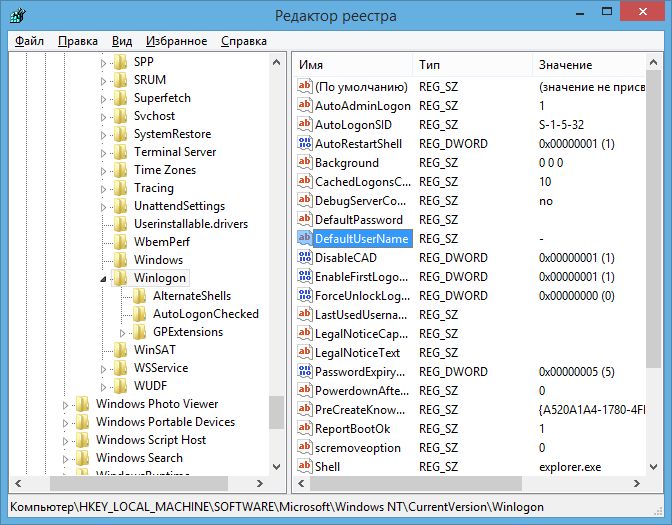Click the string icon of AutoAdminLogon value
The width and height of the screenshot is (672, 525).
[305, 105]
